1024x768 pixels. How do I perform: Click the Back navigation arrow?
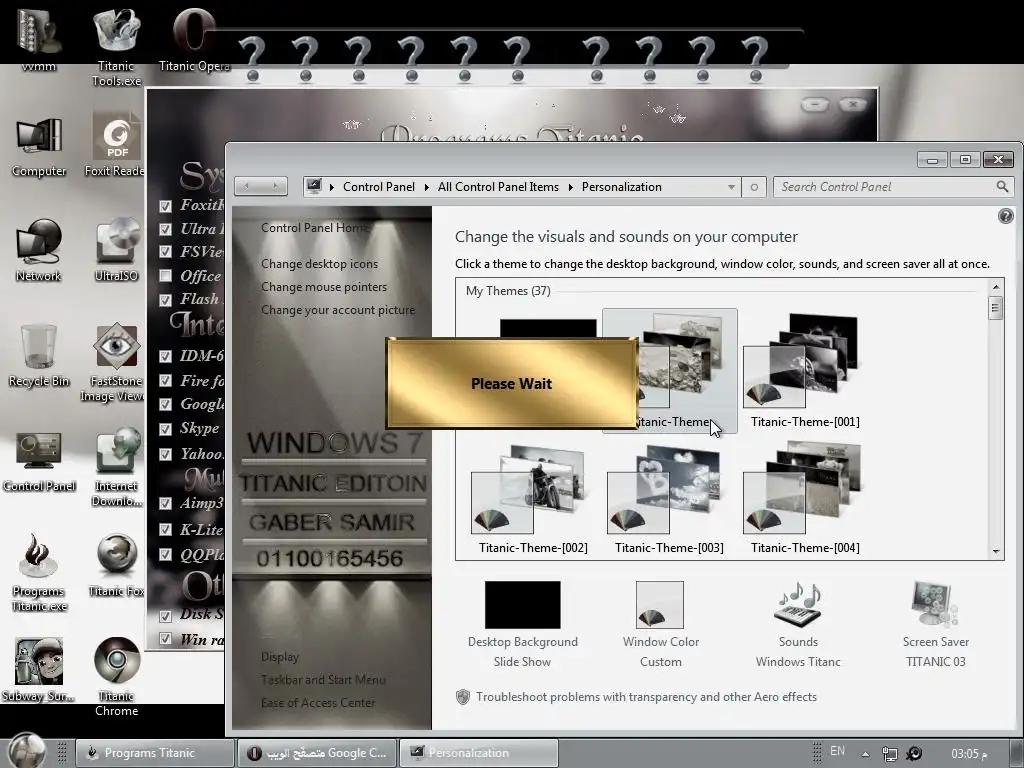[247, 187]
